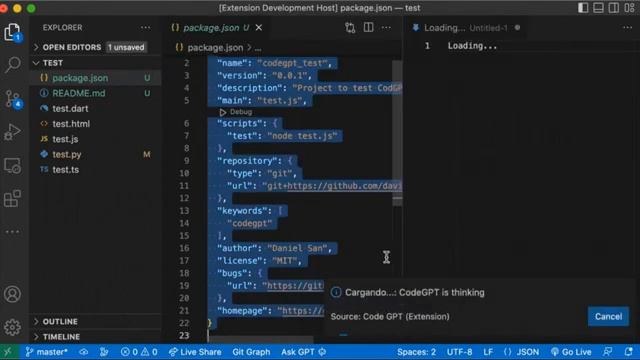Open the Manage gear icon
This screenshot has width=640, height=360.
tap(12, 327)
